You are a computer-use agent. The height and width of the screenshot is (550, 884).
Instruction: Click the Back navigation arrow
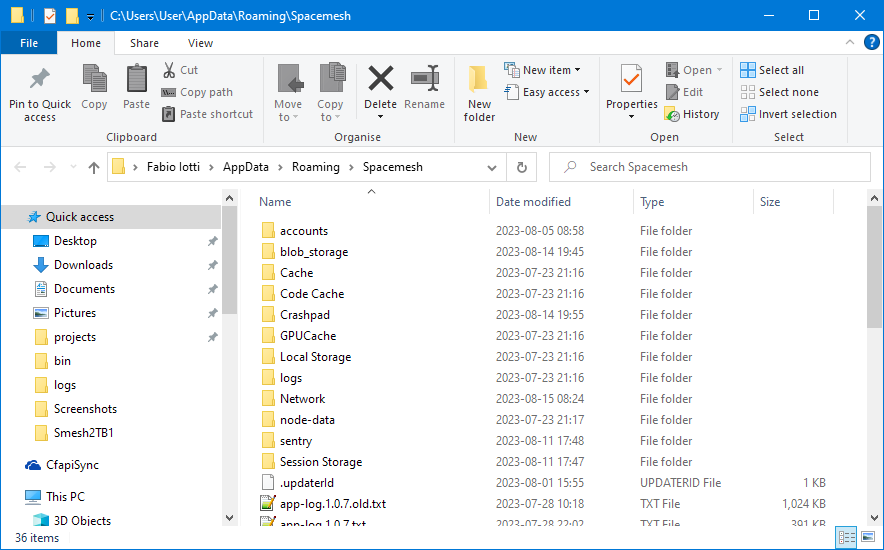(20, 167)
